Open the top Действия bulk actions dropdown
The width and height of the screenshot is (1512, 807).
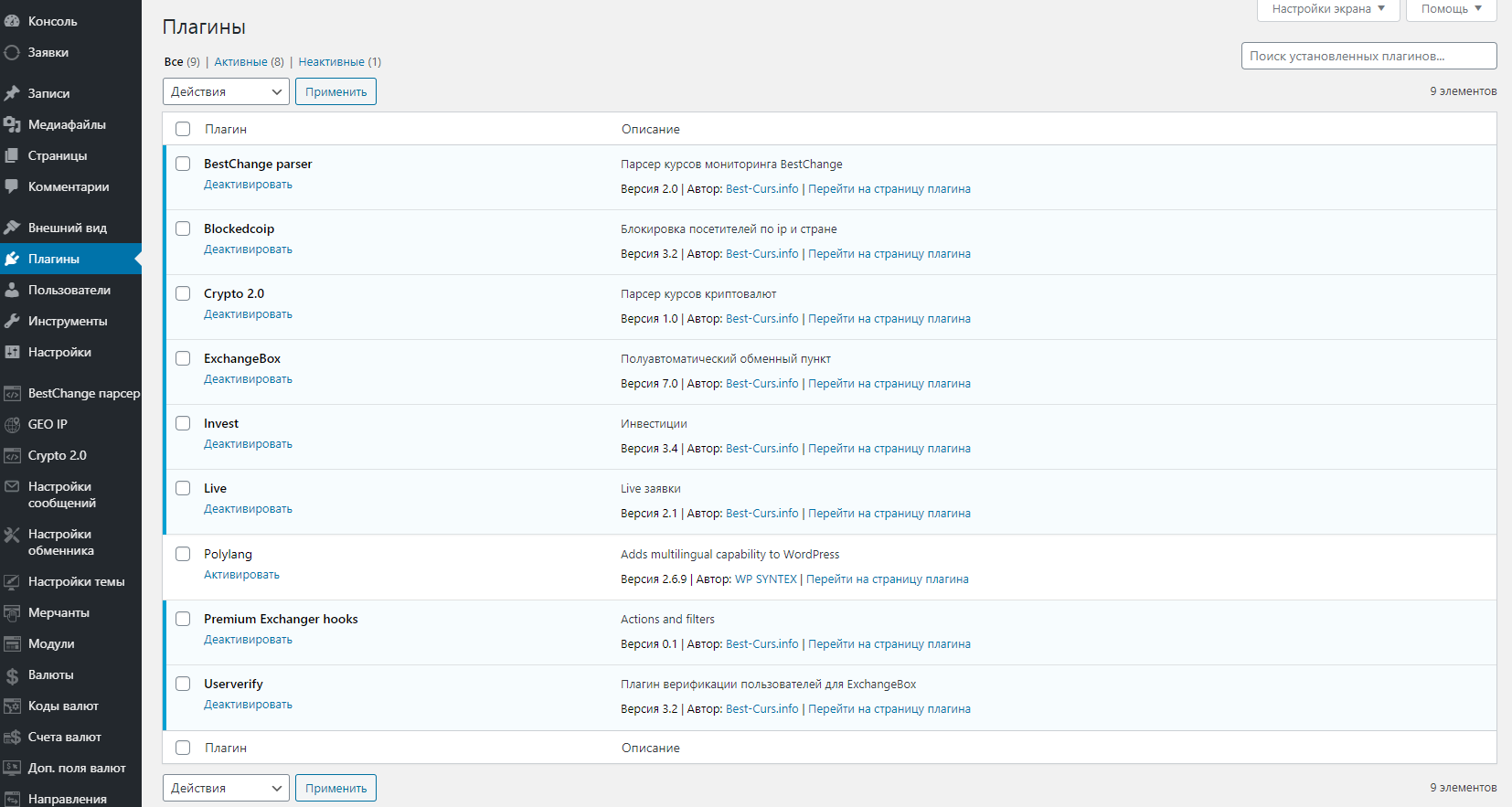point(226,91)
